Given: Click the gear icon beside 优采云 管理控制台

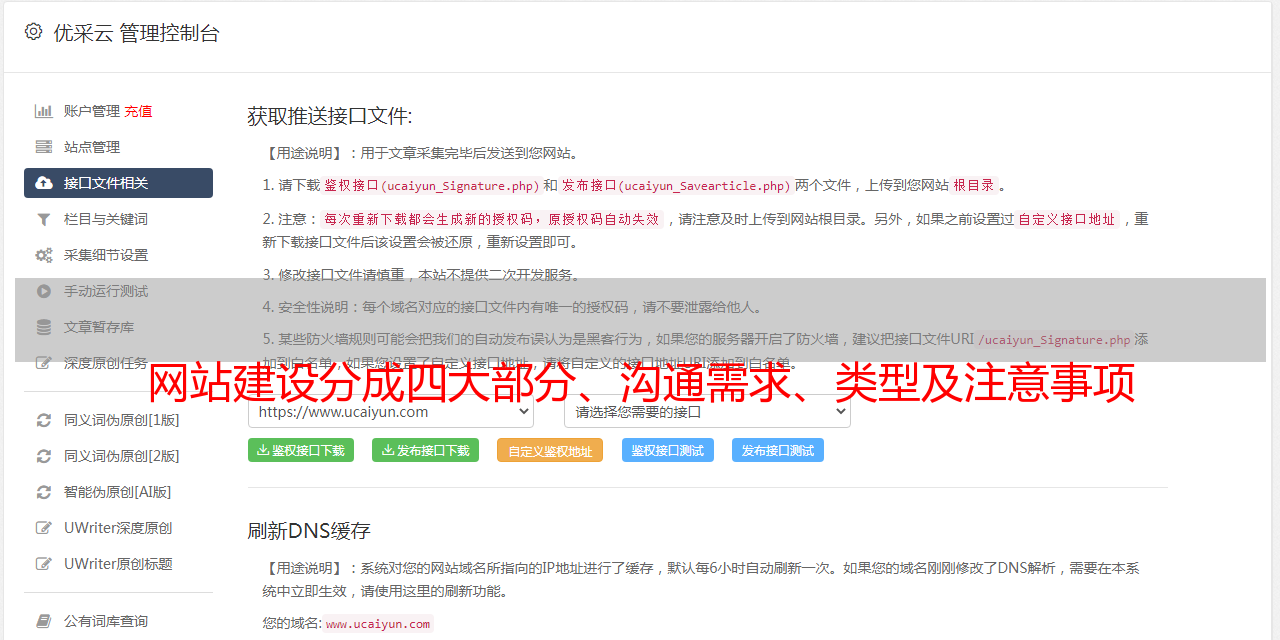Looking at the screenshot, I should [33, 32].
